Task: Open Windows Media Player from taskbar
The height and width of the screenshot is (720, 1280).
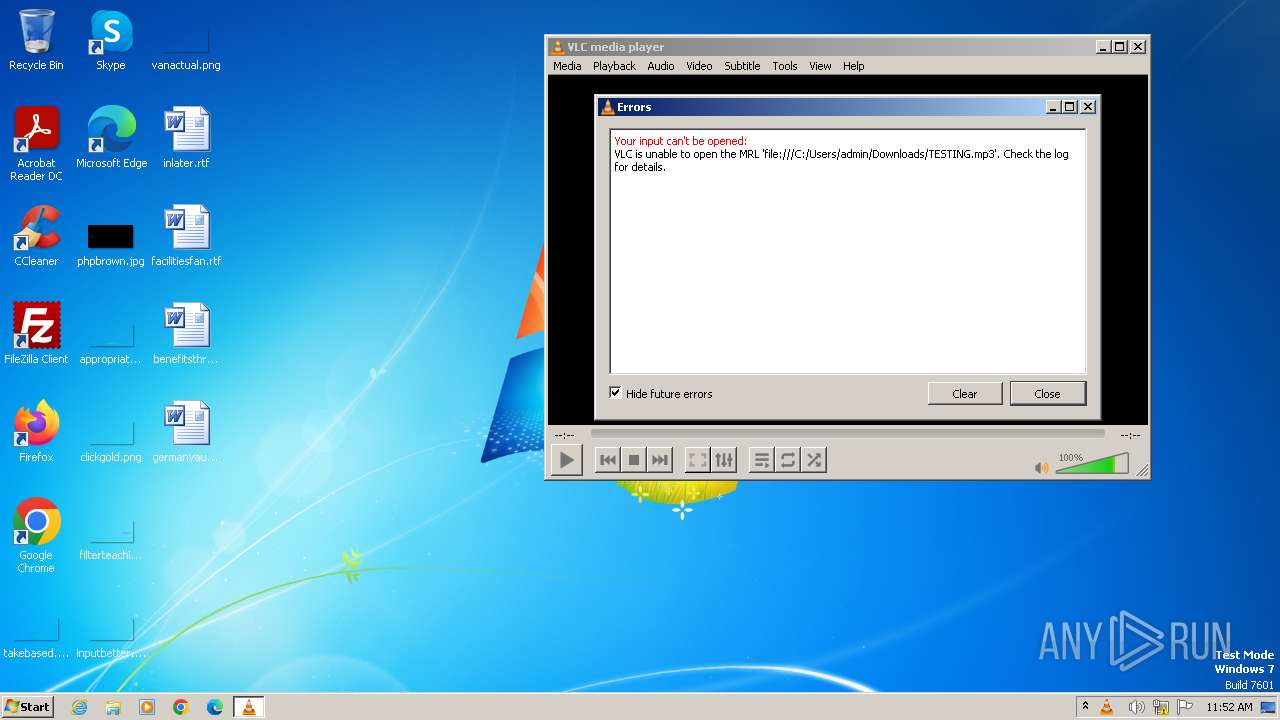Action: point(147,707)
